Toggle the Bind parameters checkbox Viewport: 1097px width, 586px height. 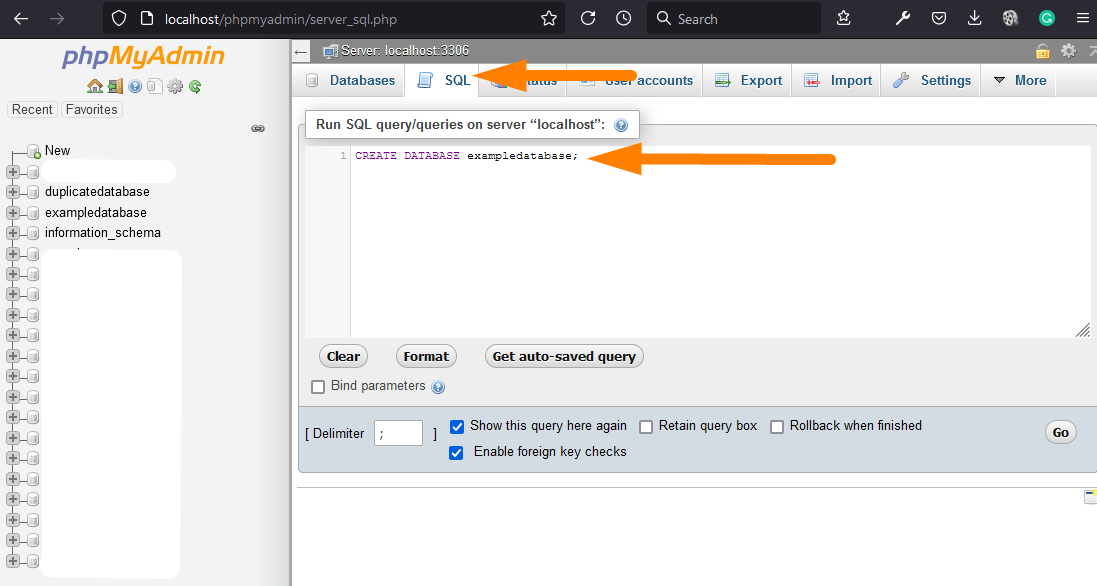coord(318,387)
